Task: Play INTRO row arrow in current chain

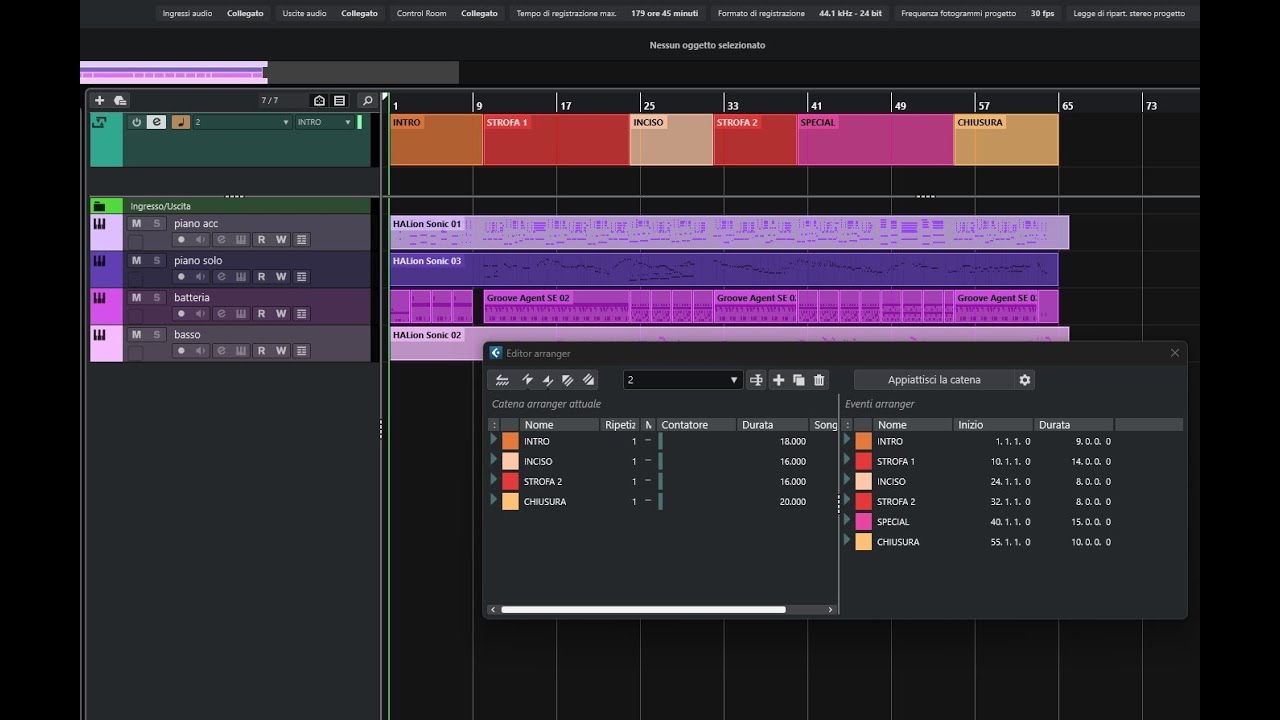Action: [x=493, y=440]
